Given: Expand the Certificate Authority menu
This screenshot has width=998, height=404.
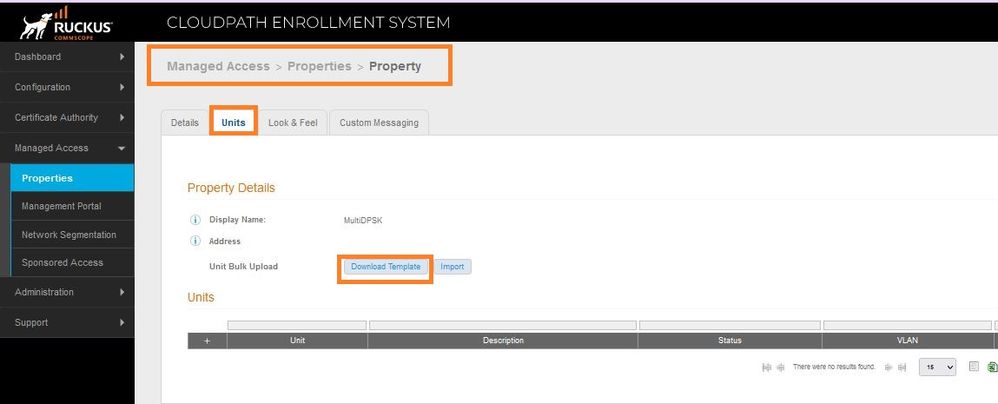Looking at the screenshot, I should point(67,118).
